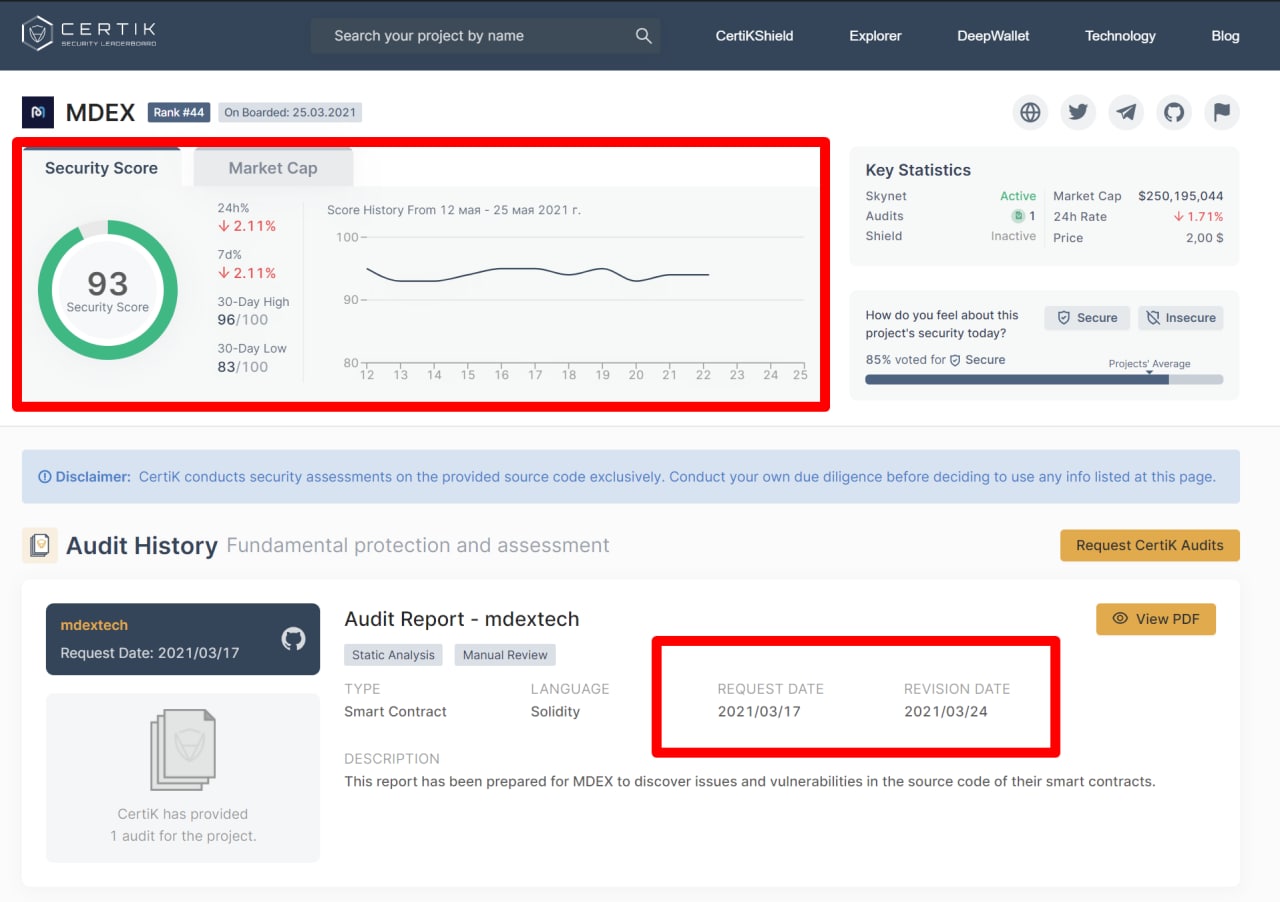The image size is (1280, 902).
Task: Open the Blog menu item
Action: (x=1225, y=36)
